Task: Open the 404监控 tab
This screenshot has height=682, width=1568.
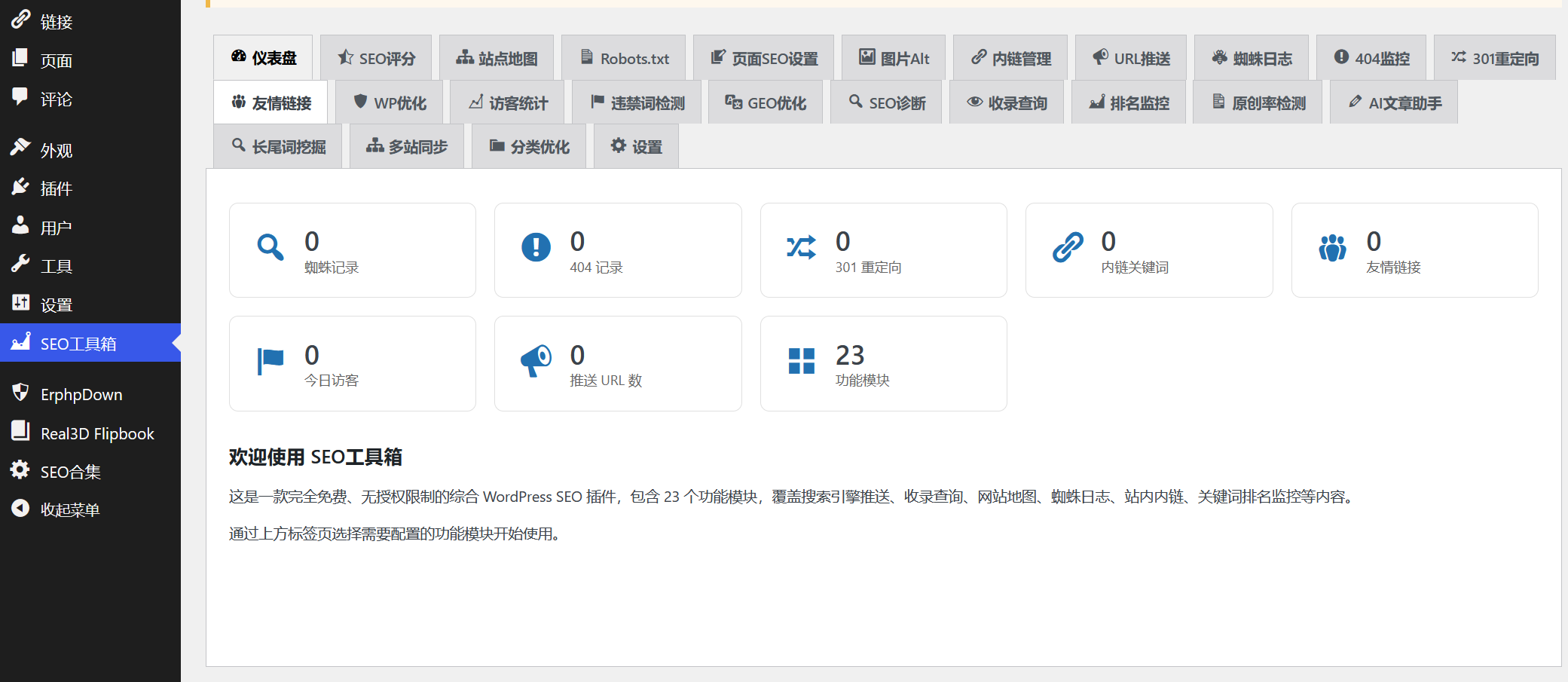Action: 1371,57
